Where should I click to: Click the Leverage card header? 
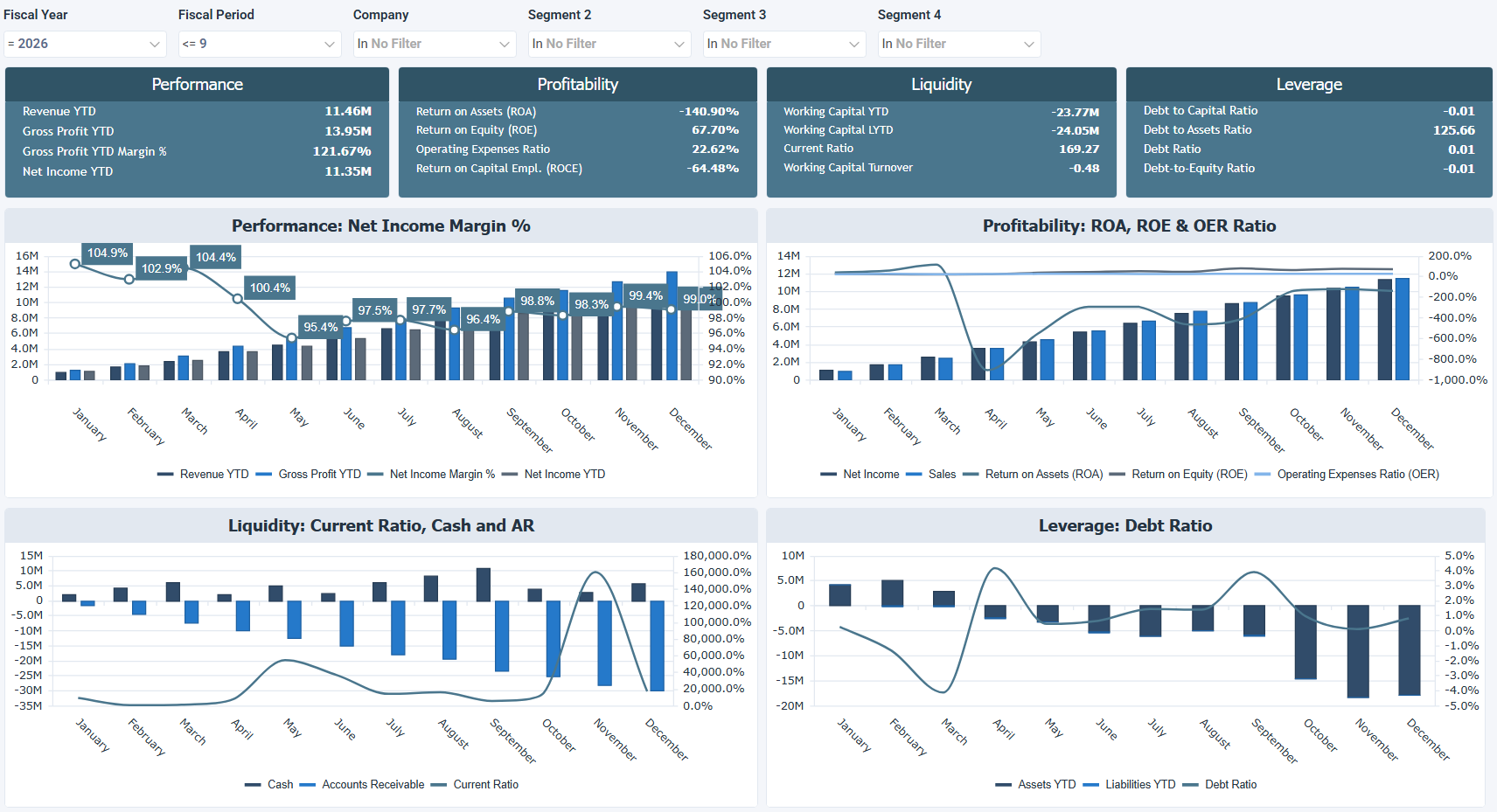click(1309, 85)
